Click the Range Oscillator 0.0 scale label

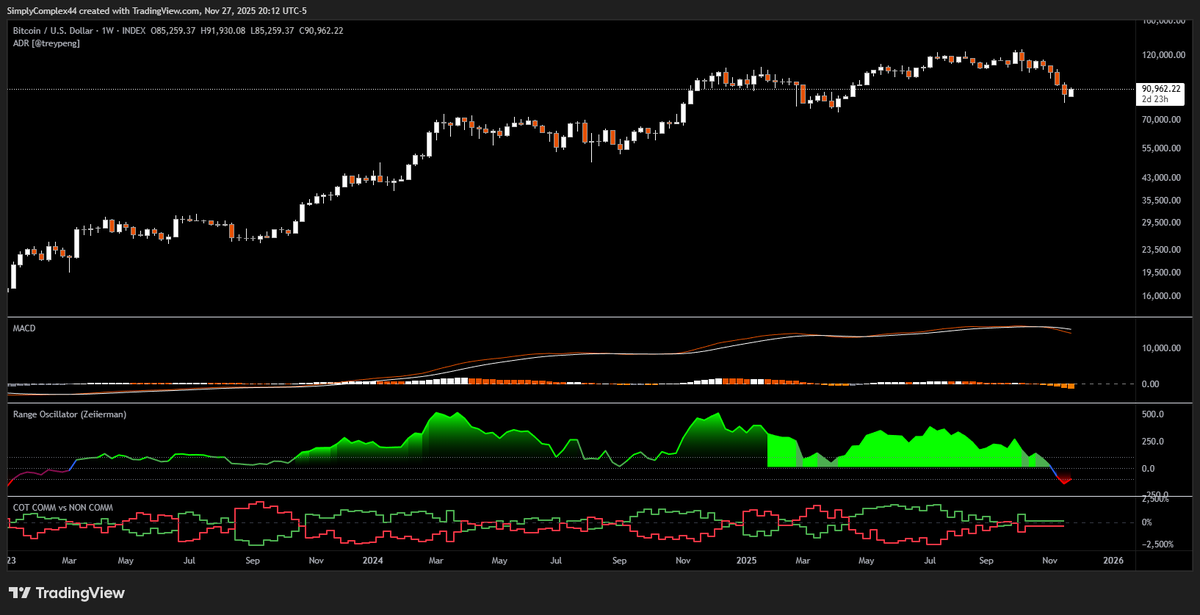coord(1149,468)
